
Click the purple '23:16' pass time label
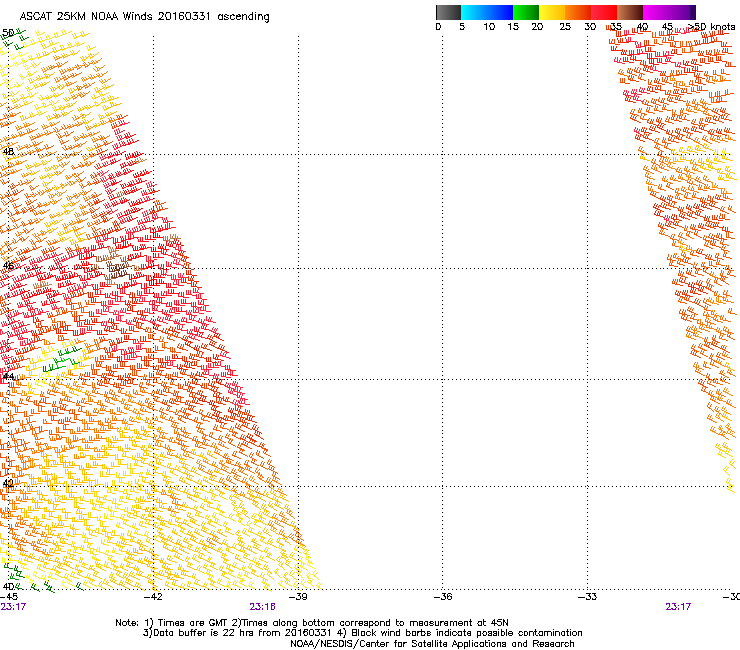click(x=262, y=607)
